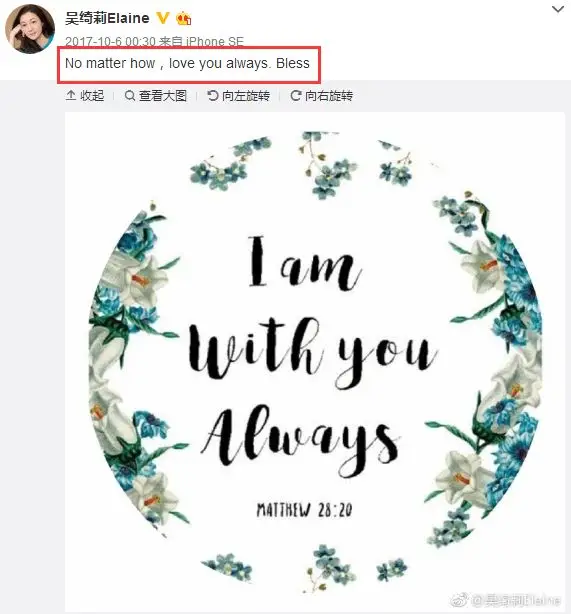Click the Weibo watermark logo on image

pos(459,600)
